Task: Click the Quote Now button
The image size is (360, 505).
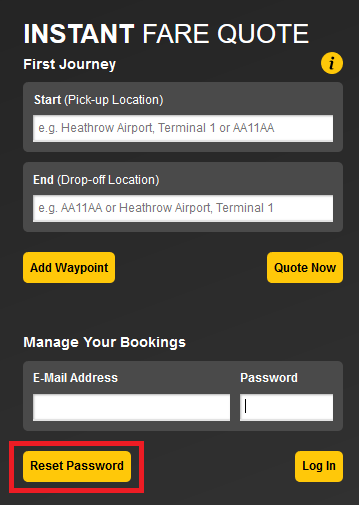Action: point(305,268)
